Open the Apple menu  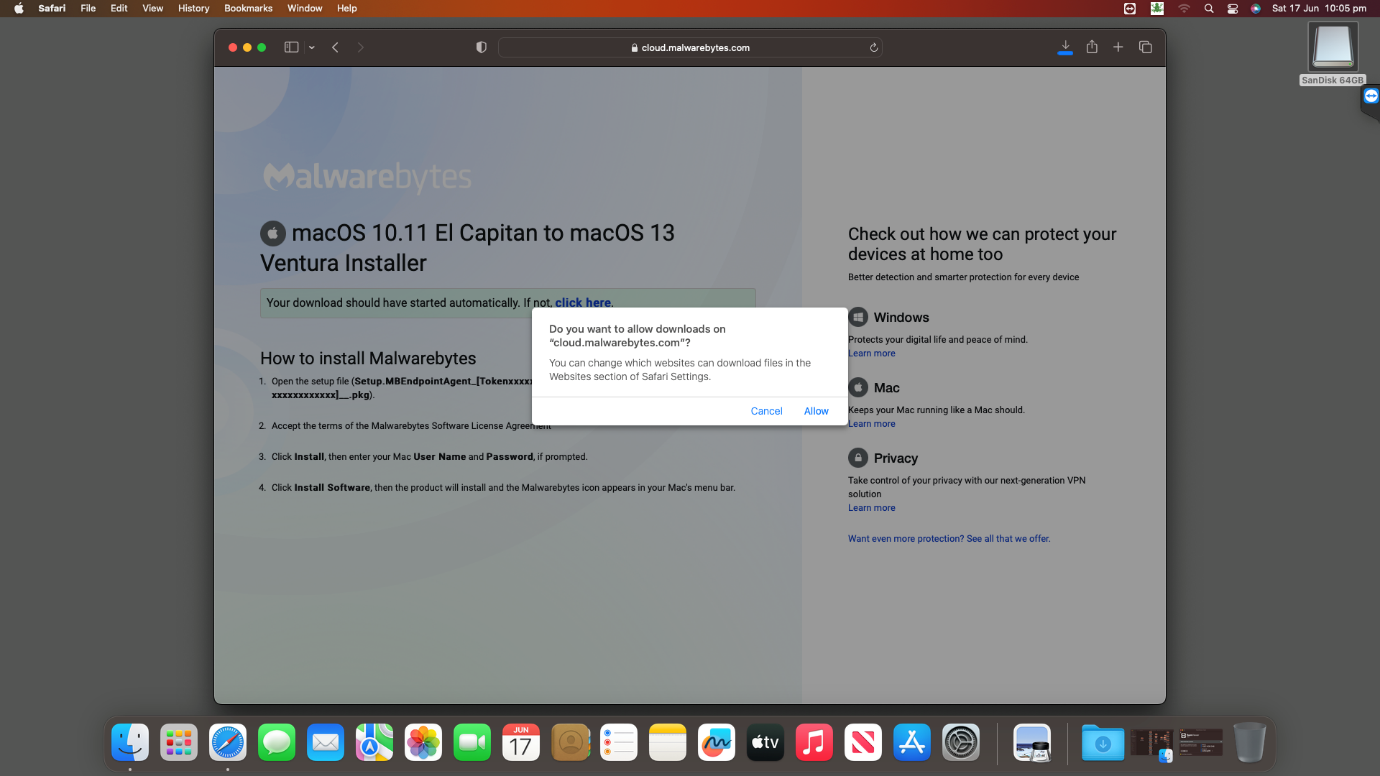click(x=19, y=8)
